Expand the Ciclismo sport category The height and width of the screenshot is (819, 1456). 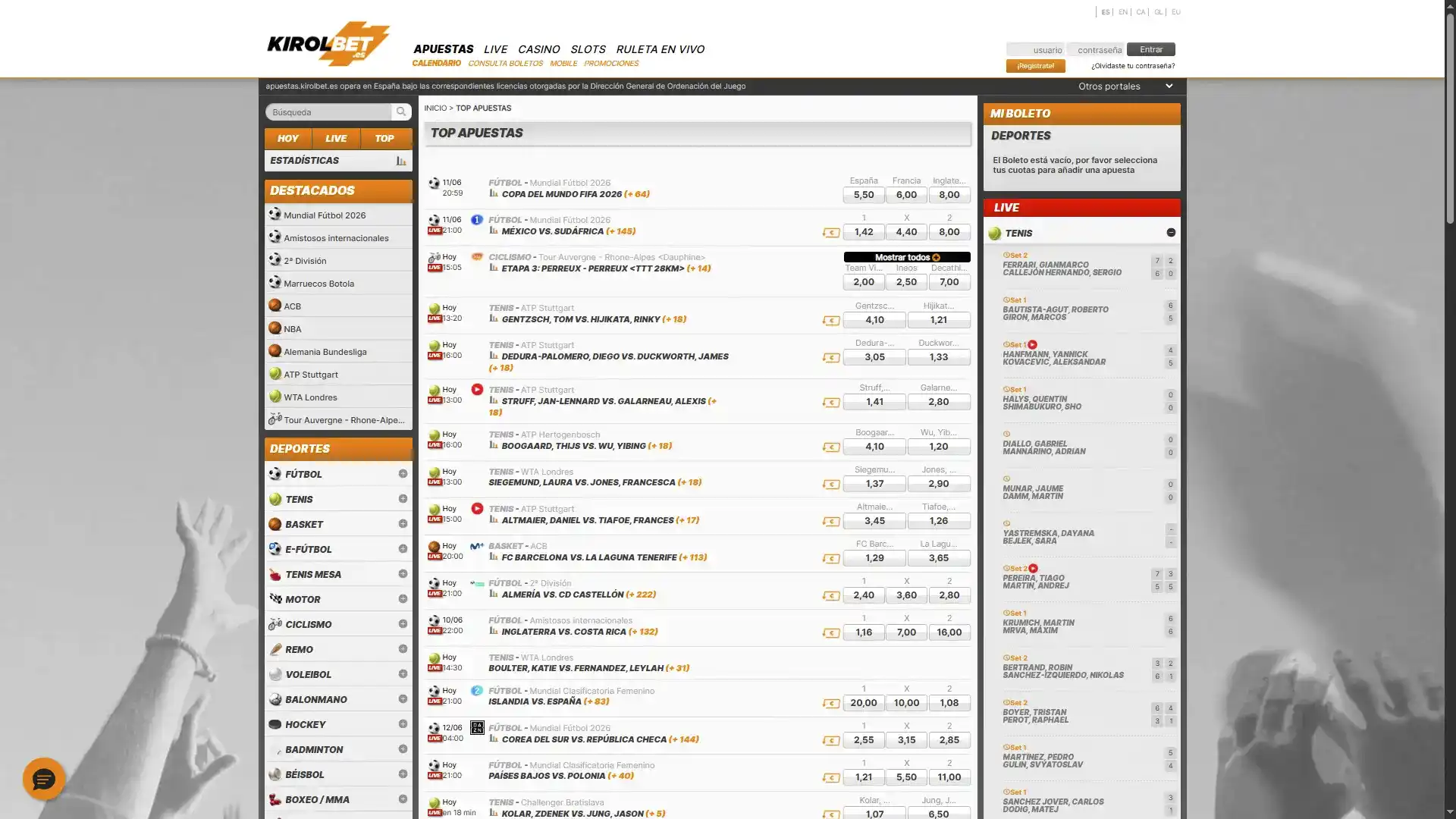point(403,624)
